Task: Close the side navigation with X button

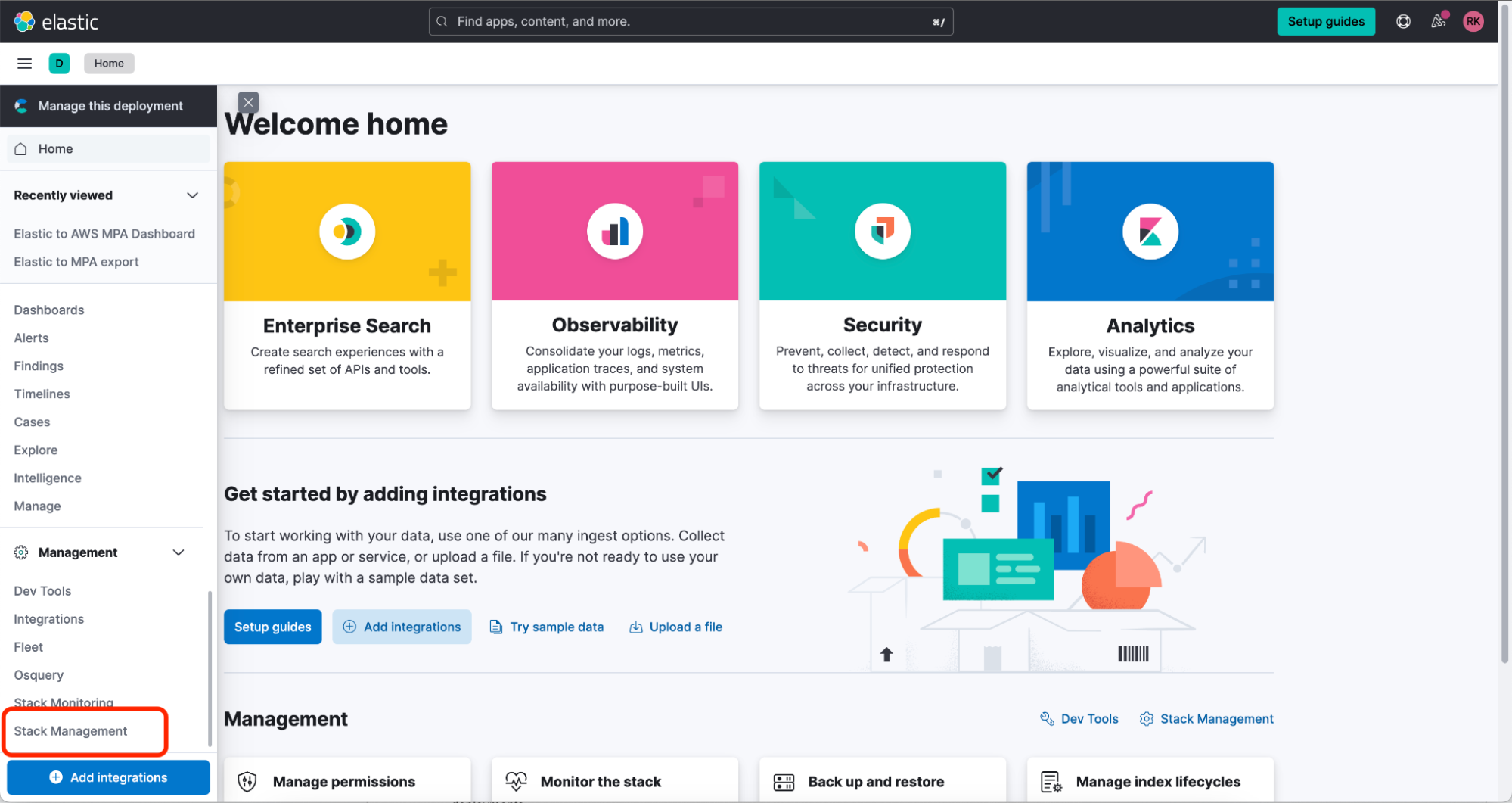Action: click(248, 102)
